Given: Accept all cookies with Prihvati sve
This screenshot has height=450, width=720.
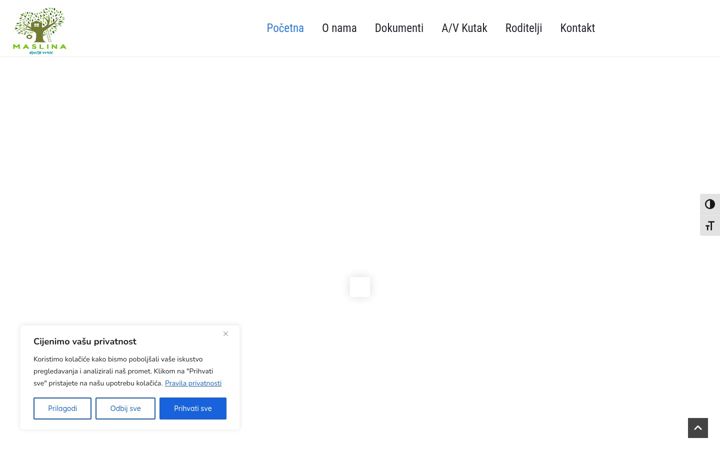Looking at the screenshot, I should (x=193, y=408).
